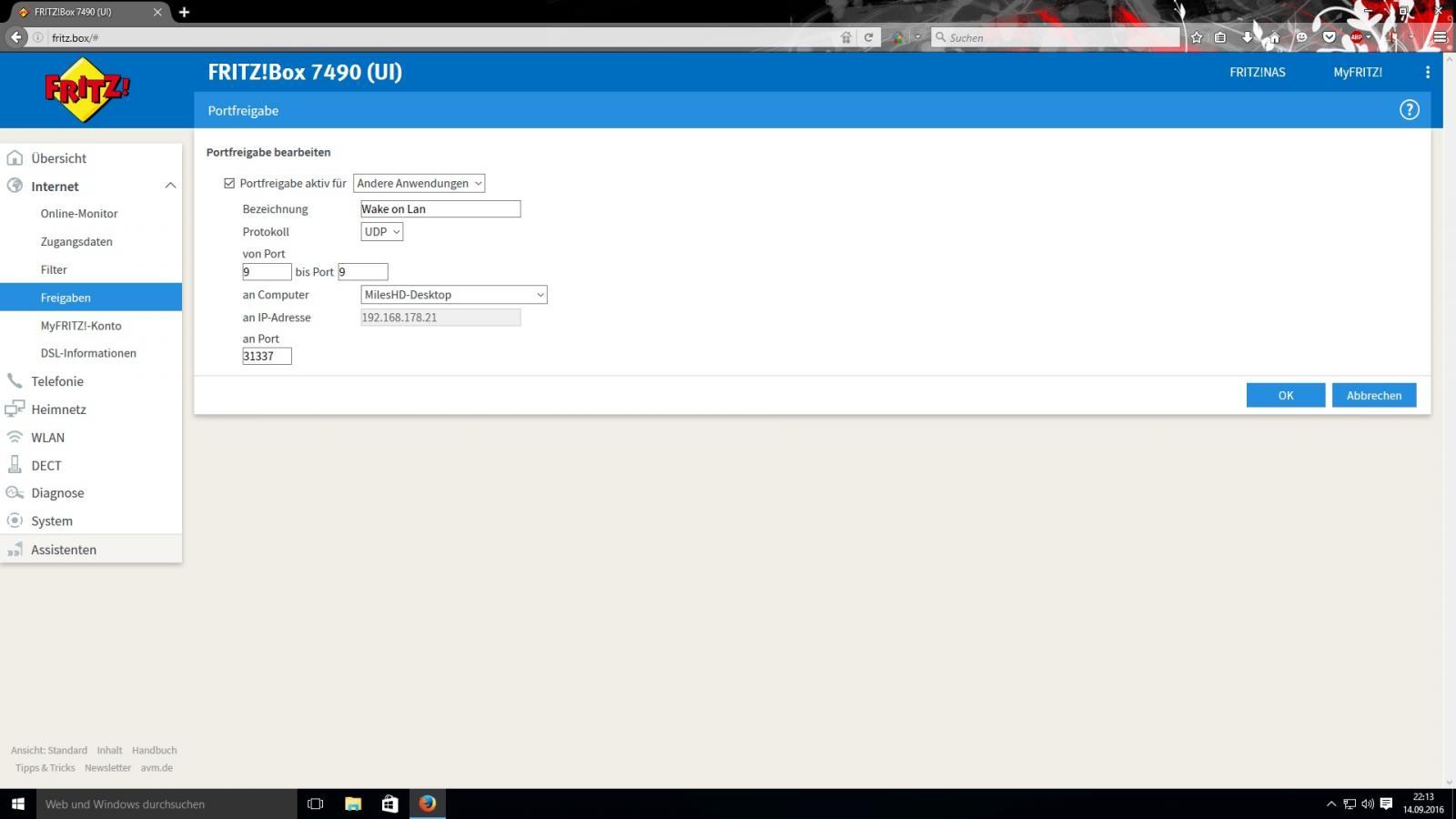Bookmark this page with the star icon
This screenshot has height=819, width=1456.
click(1197, 37)
